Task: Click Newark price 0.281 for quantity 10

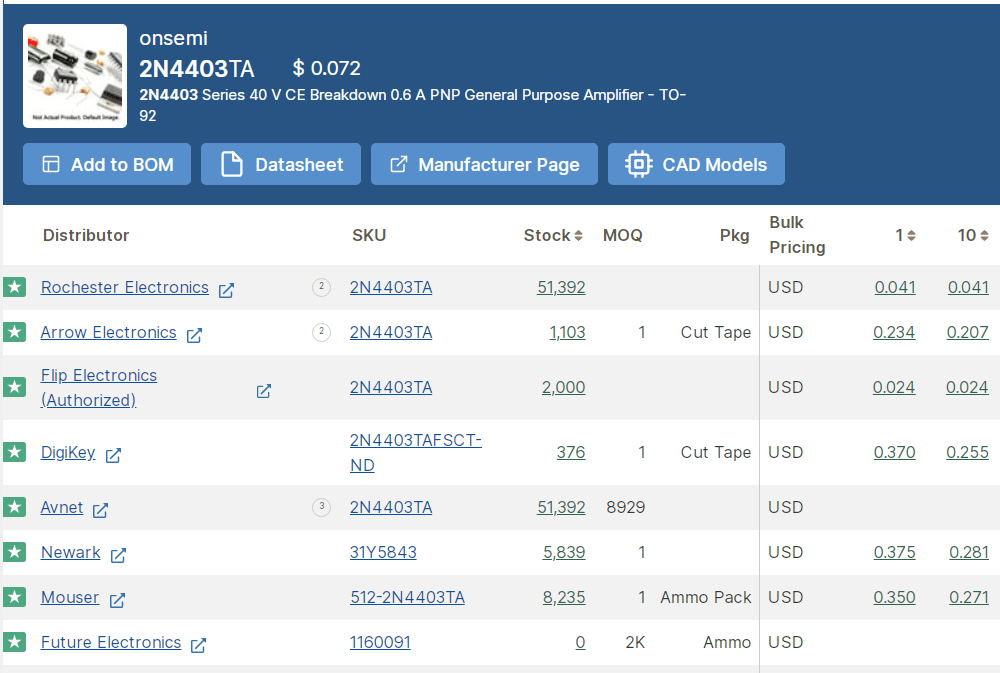Action: 969,552
